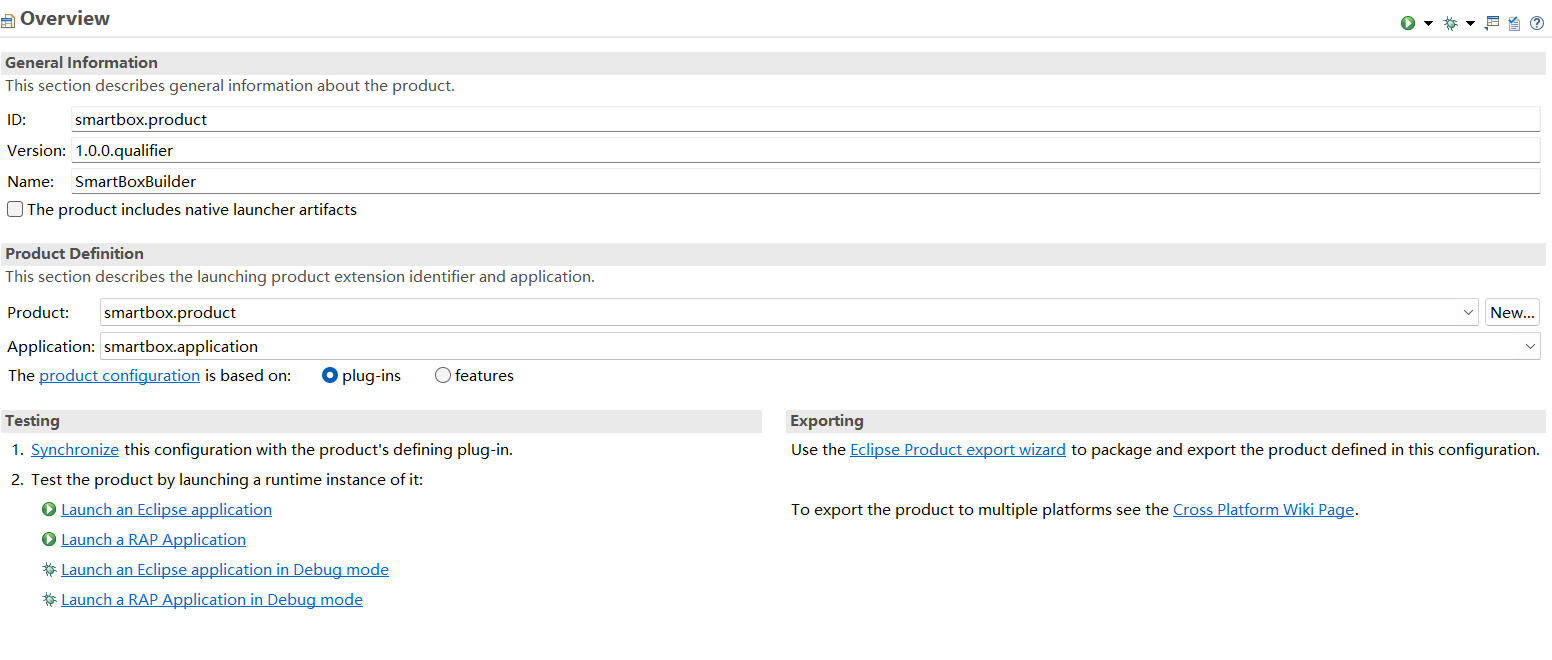
Task: Click the Overview page title text
Action: tap(65, 19)
